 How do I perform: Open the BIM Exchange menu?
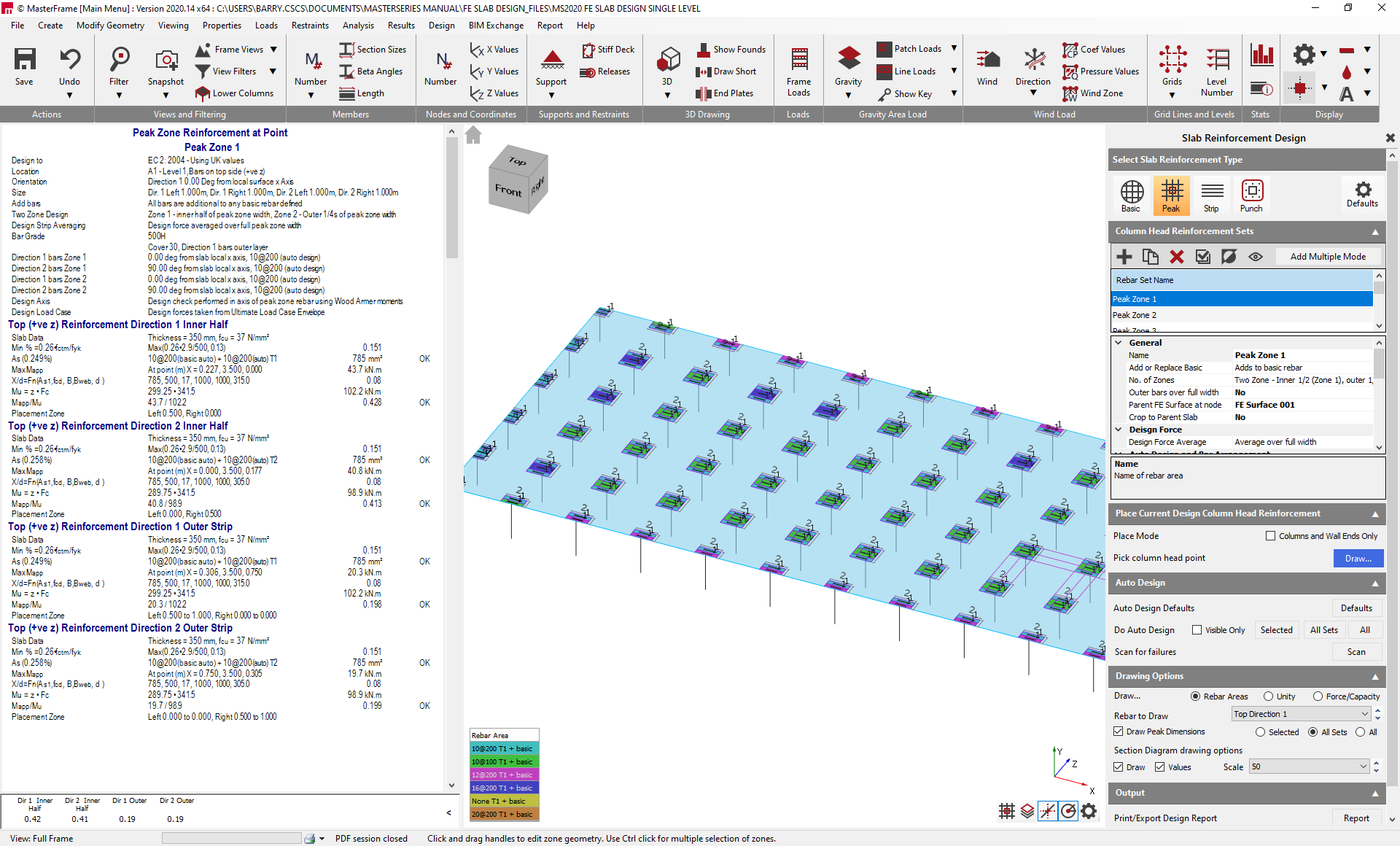(x=496, y=26)
